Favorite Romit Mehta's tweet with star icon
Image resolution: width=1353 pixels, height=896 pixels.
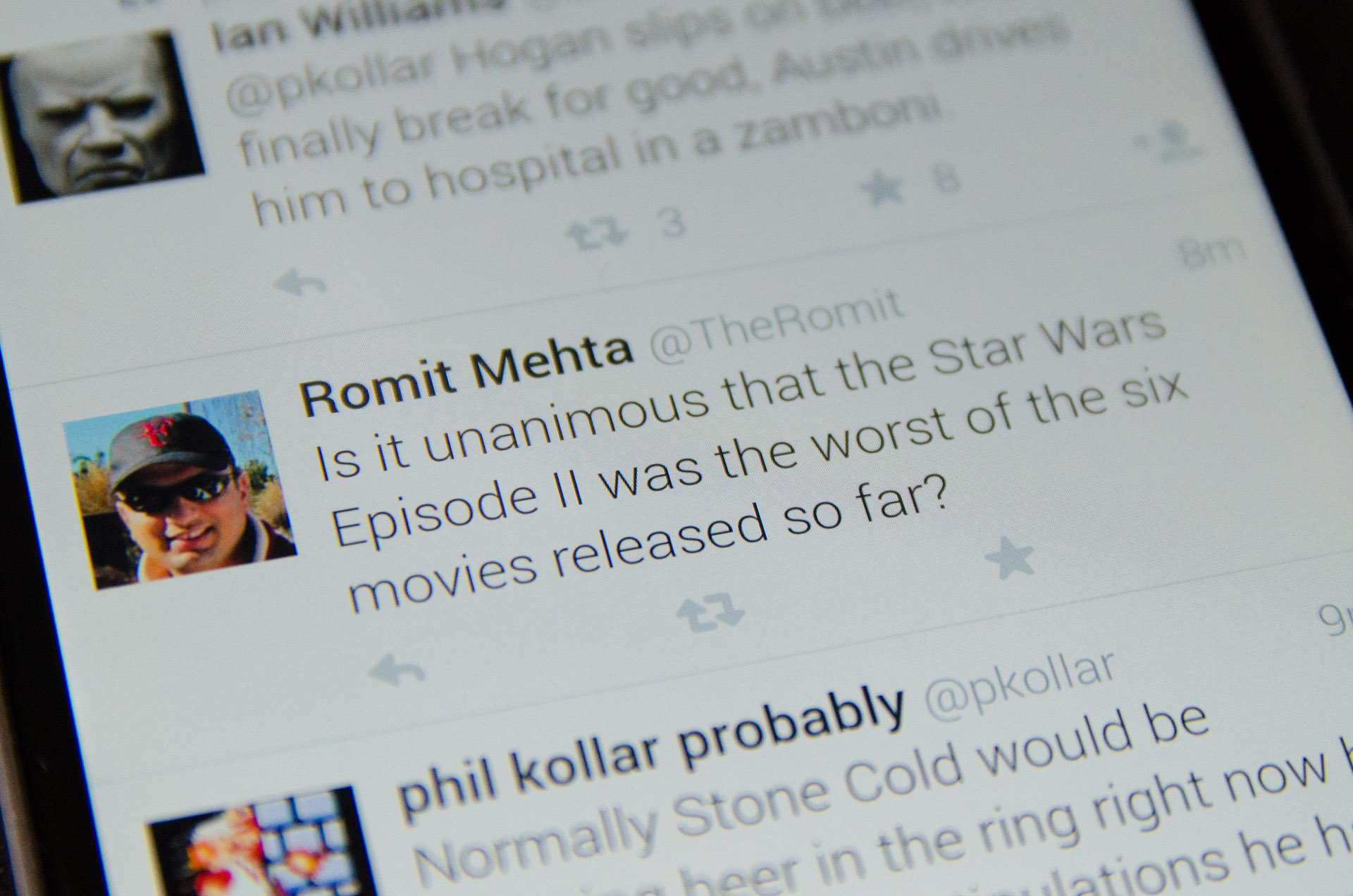point(1009,556)
